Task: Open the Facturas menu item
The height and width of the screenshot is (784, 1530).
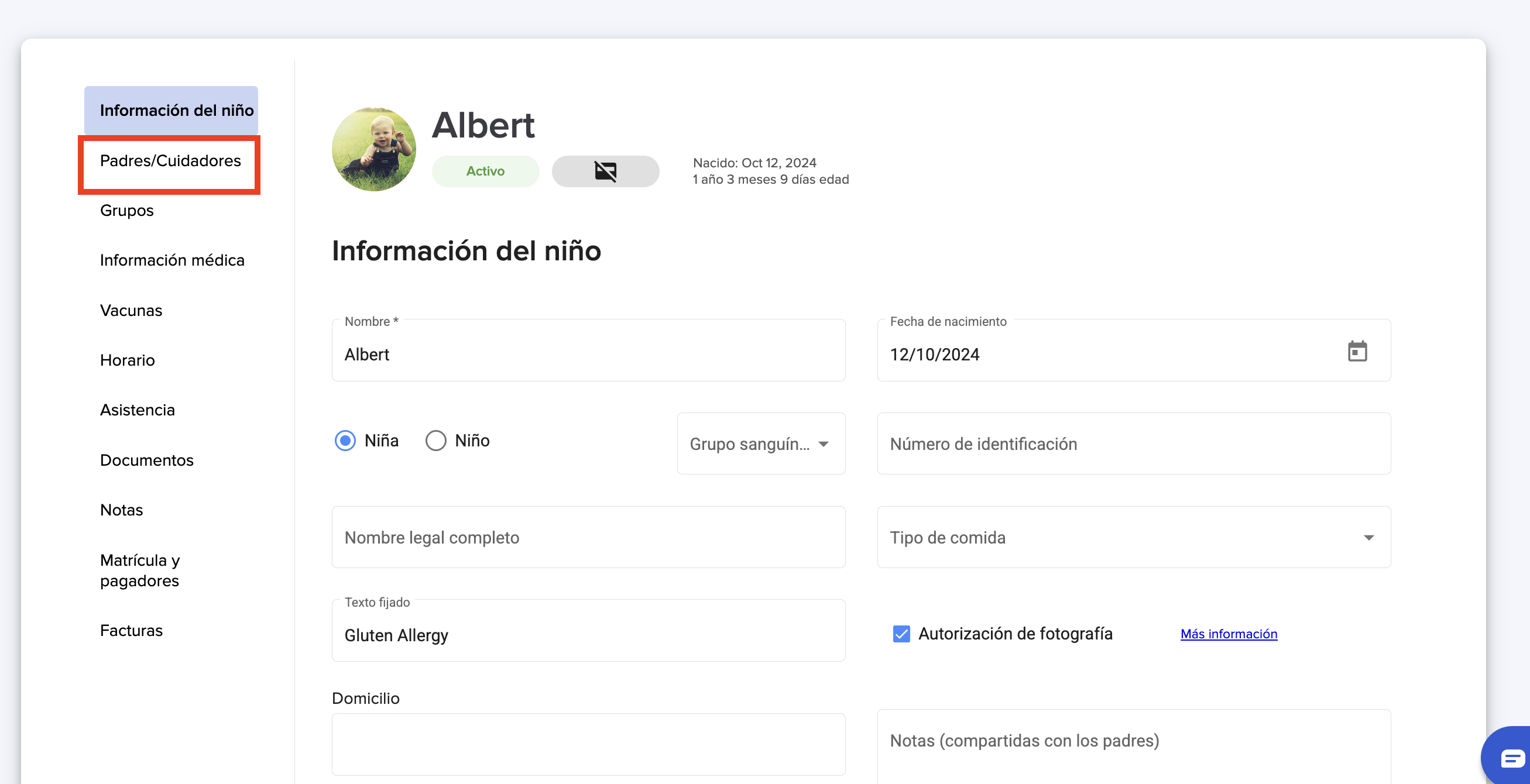Action: 131,630
